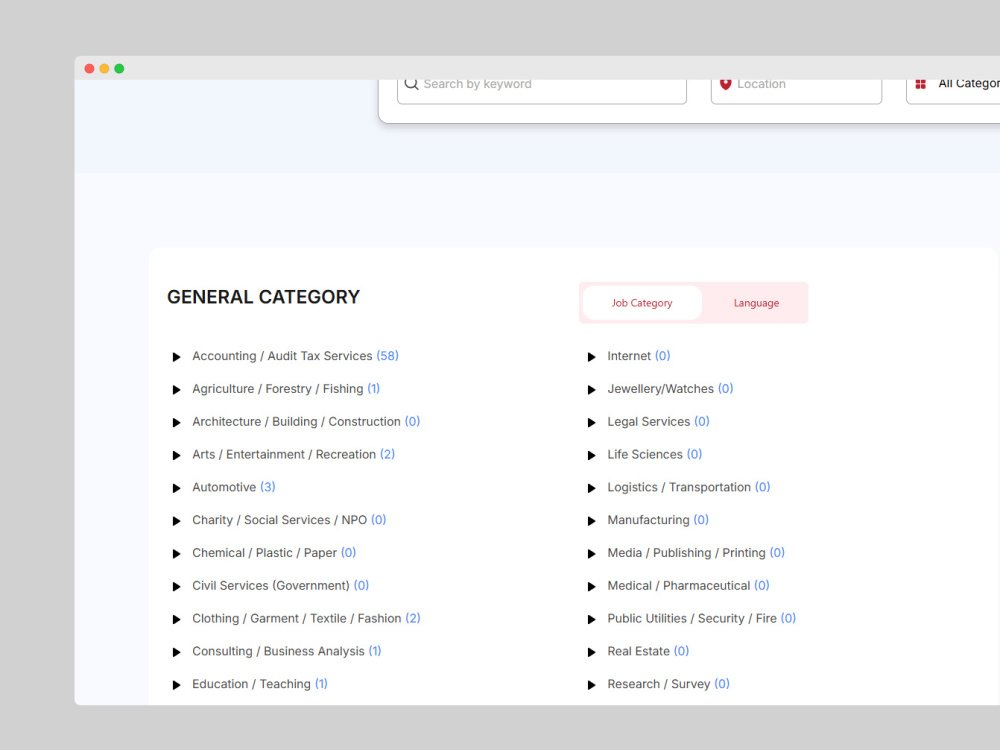Open the Real Estate category link
This screenshot has width=1000, height=750.
tap(648, 651)
